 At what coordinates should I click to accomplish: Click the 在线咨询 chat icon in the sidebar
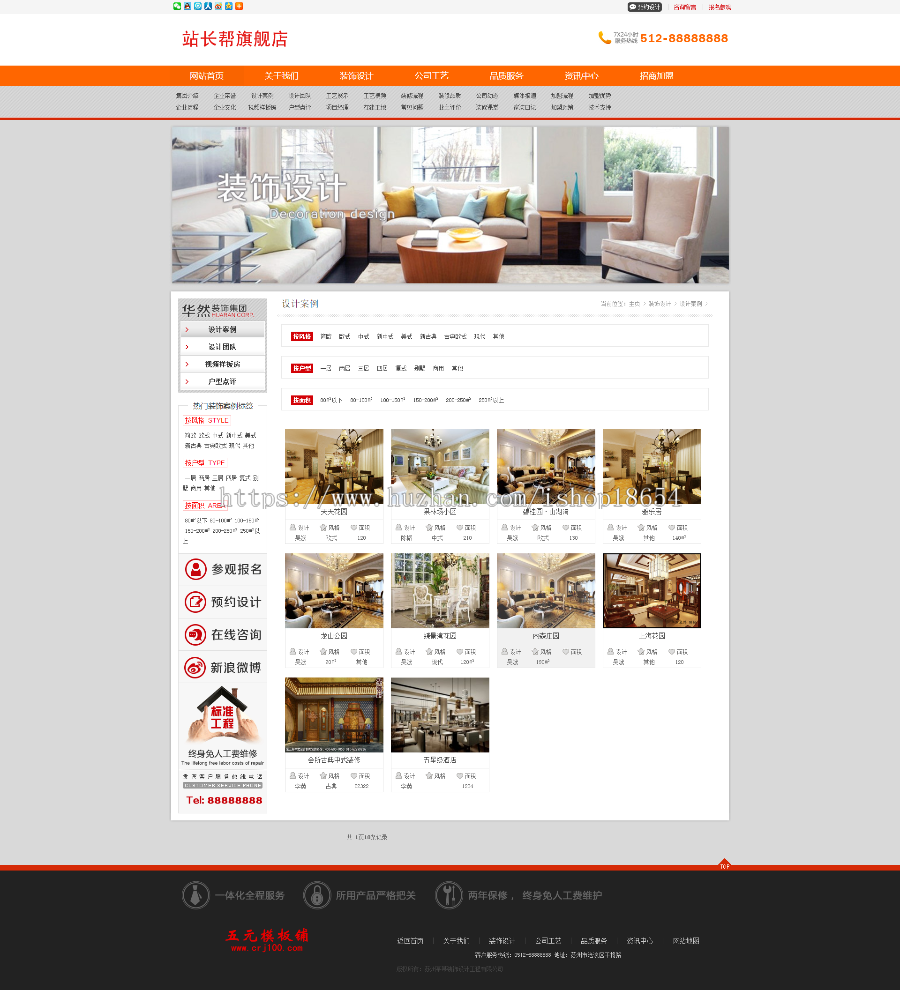pos(196,635)
